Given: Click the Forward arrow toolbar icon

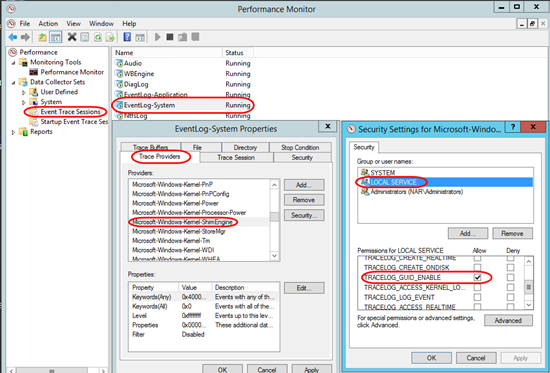Looking at the screenshot, I should click(x=25, y=37).
